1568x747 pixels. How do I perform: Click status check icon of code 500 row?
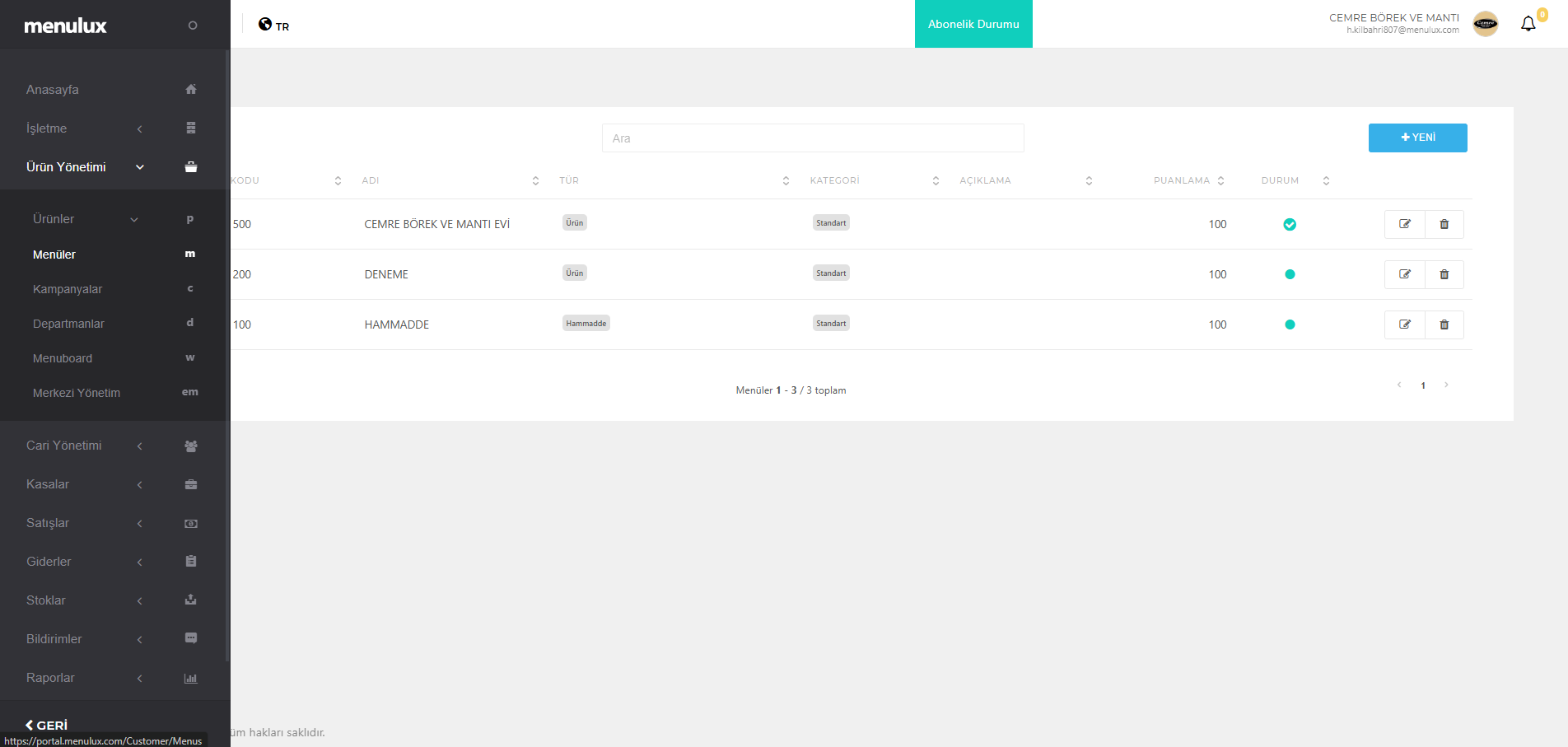1290,224
